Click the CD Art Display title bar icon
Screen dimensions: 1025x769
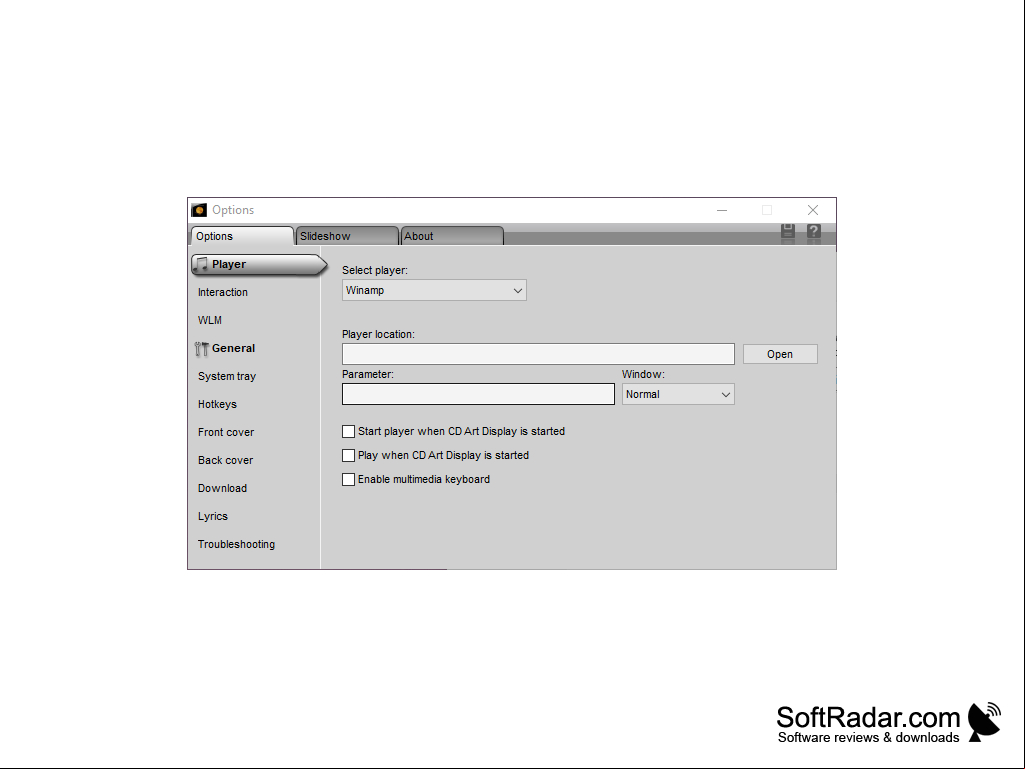pyautogui.click(x=199, y=210)
